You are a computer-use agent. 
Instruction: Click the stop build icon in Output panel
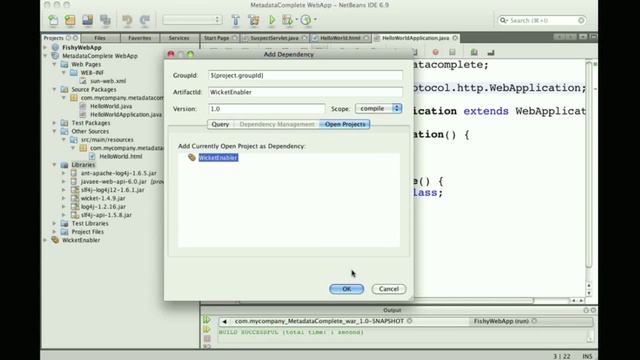[x=207, y=339]
